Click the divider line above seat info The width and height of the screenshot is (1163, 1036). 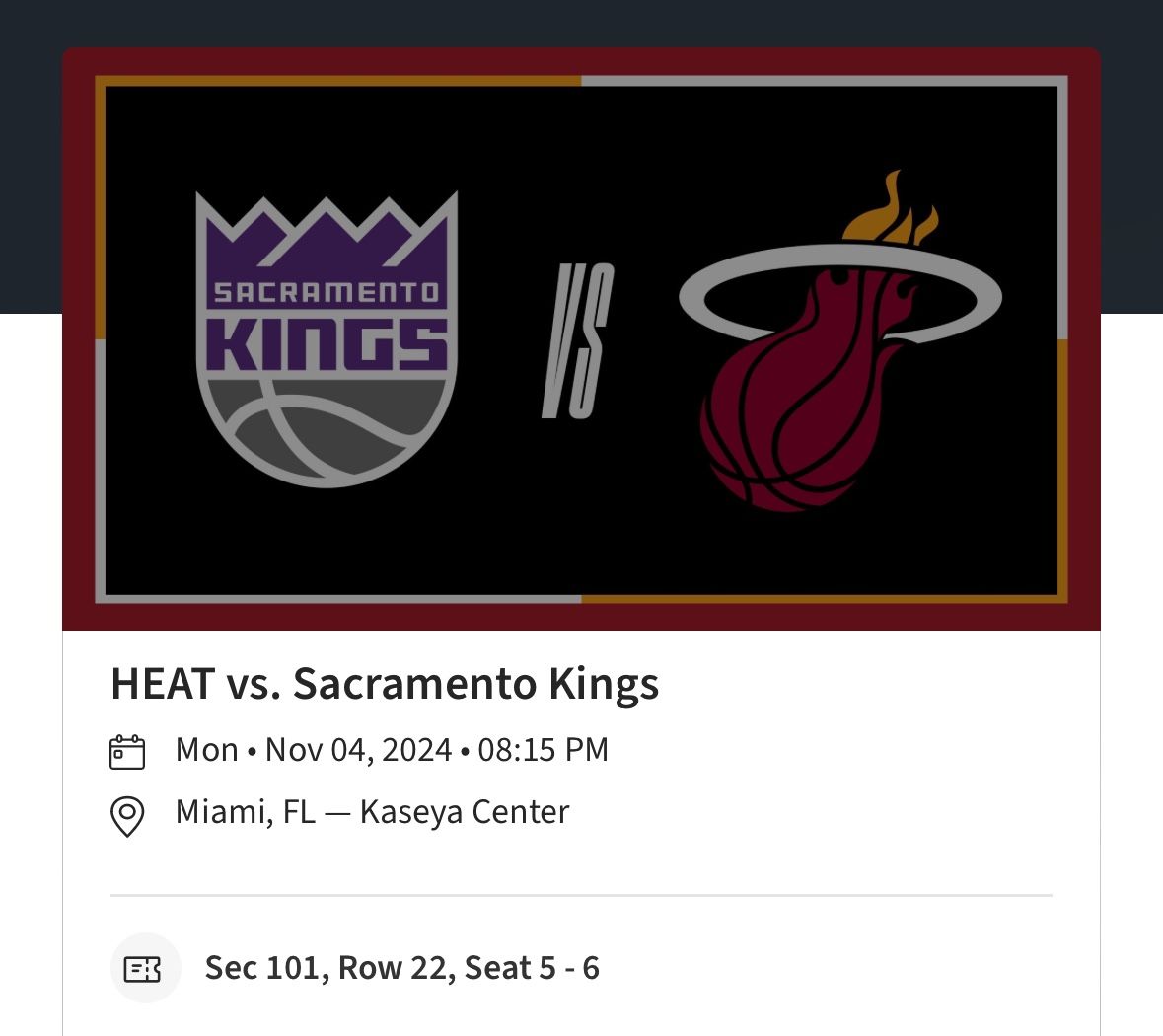click(x=581, y=896)
